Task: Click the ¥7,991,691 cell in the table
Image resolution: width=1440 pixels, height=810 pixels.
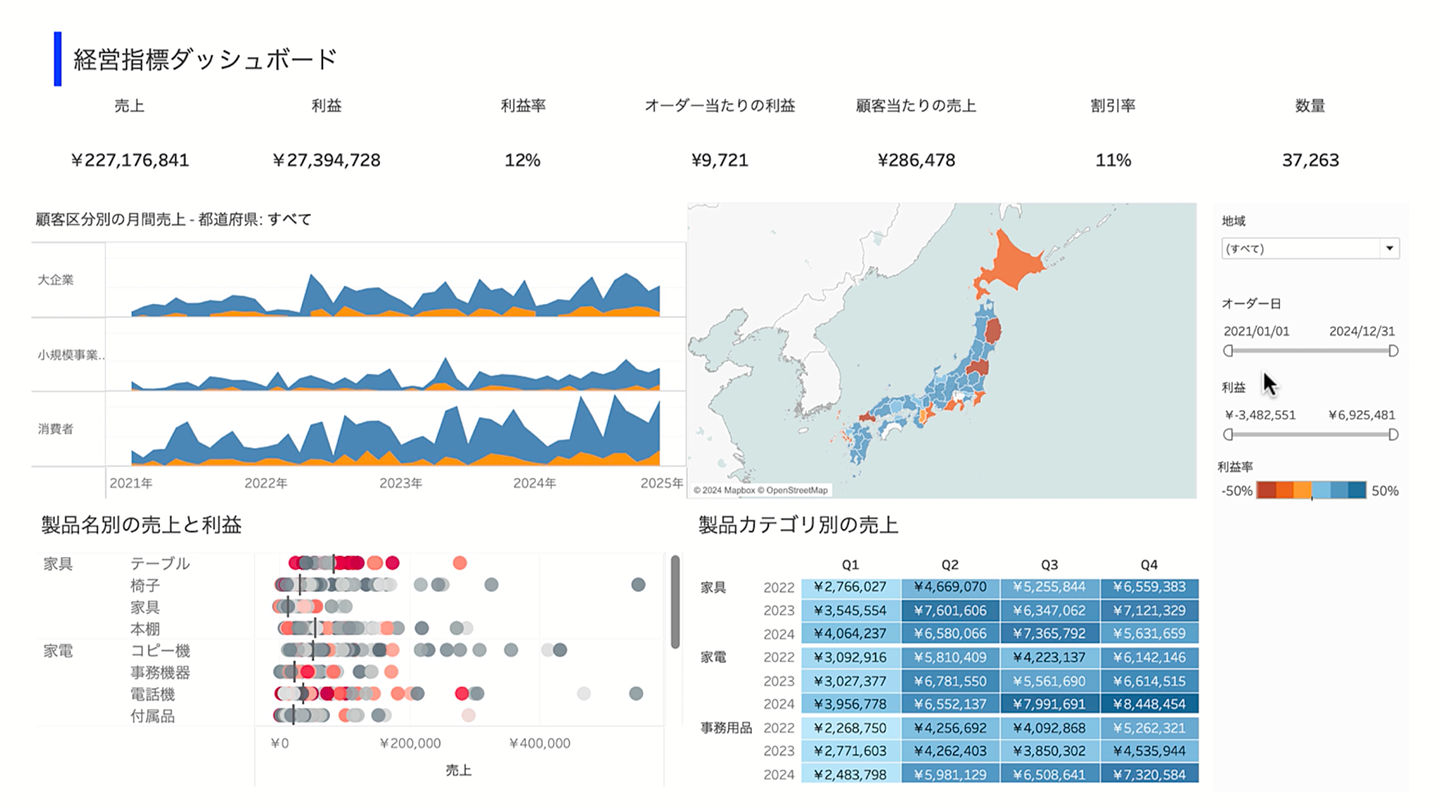Action: [1050, 704]
